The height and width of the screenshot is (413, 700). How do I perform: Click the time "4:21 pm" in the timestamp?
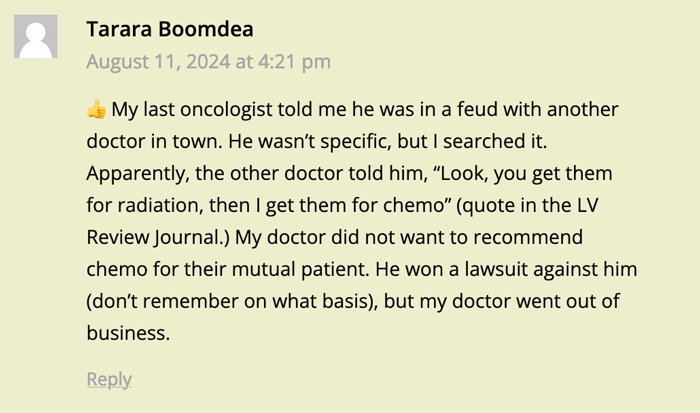tap(293, 62)
